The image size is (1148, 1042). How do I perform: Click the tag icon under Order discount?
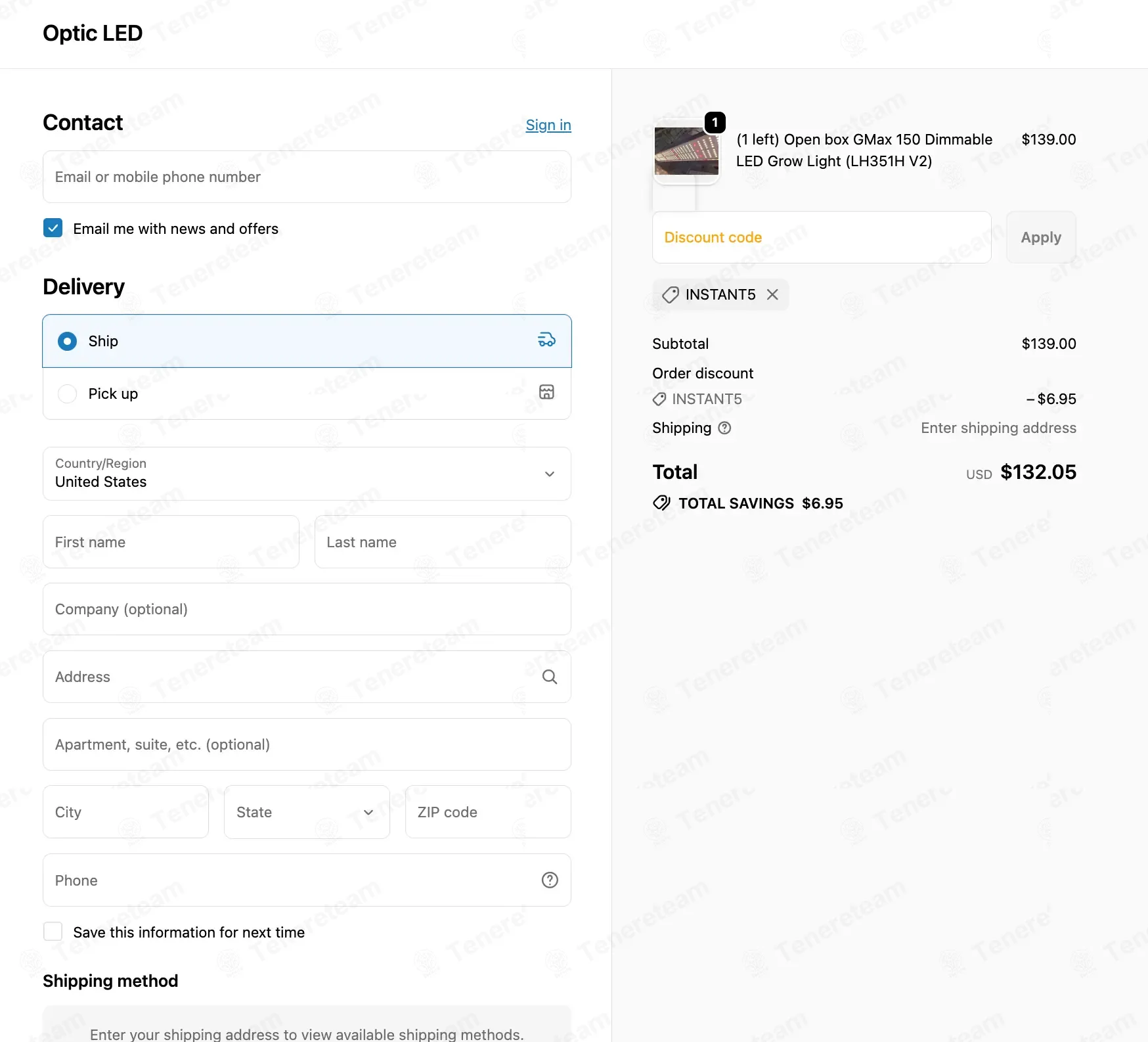pos(659,399)
